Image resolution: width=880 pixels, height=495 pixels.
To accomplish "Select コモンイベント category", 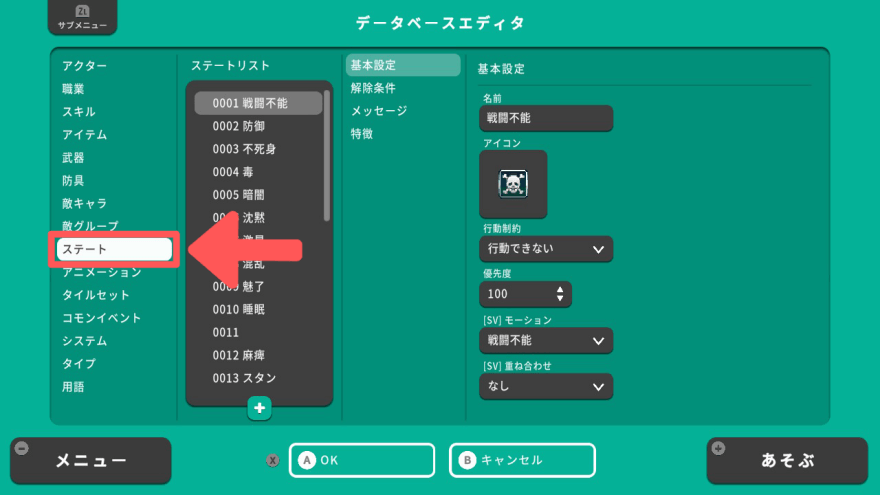I will pos(102,318).
